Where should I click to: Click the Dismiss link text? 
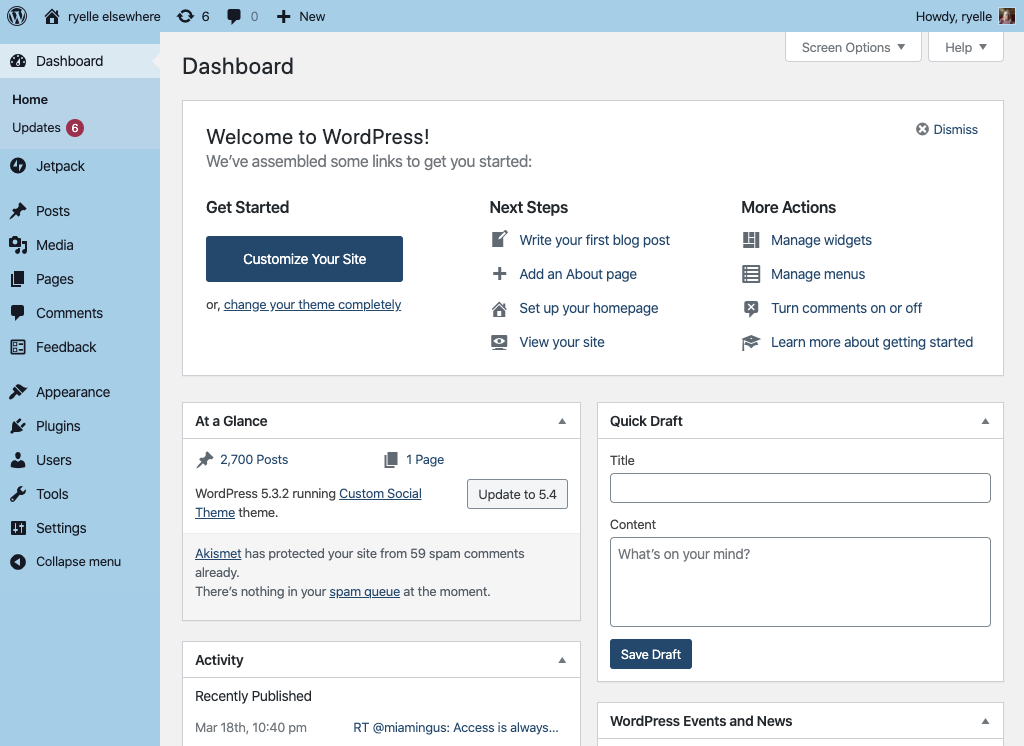point(955,129)
